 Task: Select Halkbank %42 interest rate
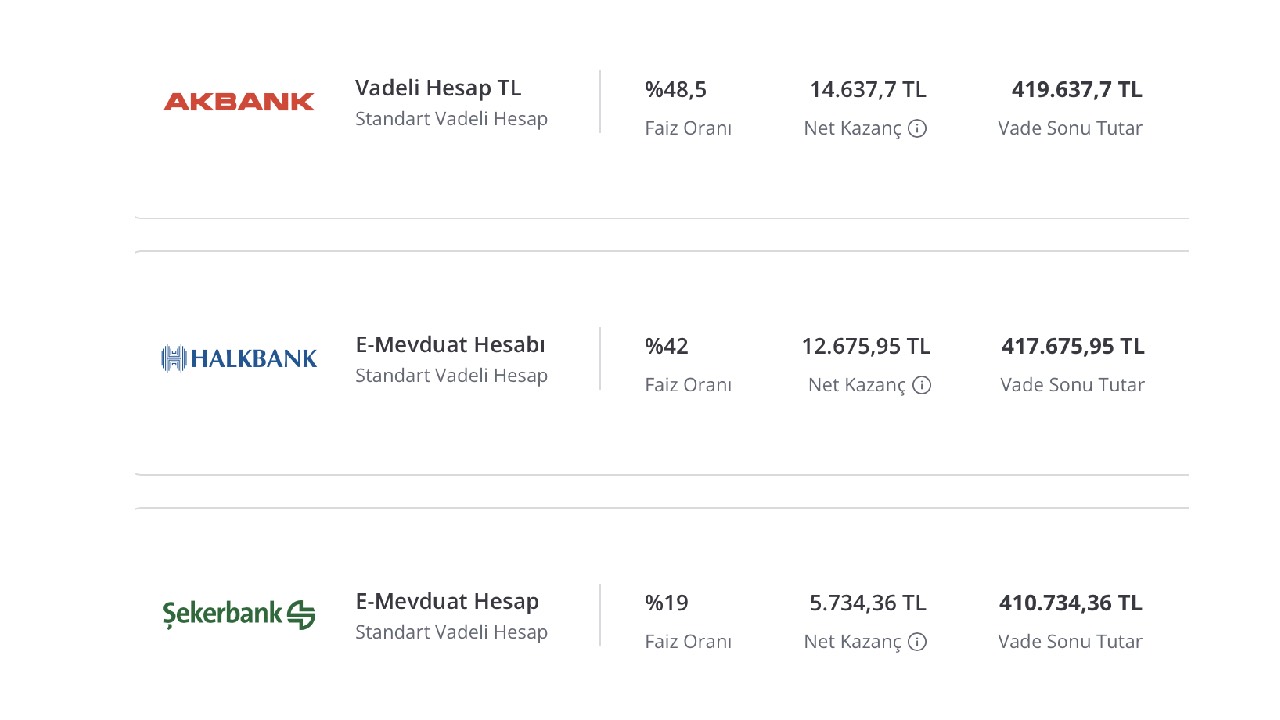[667, 347]
